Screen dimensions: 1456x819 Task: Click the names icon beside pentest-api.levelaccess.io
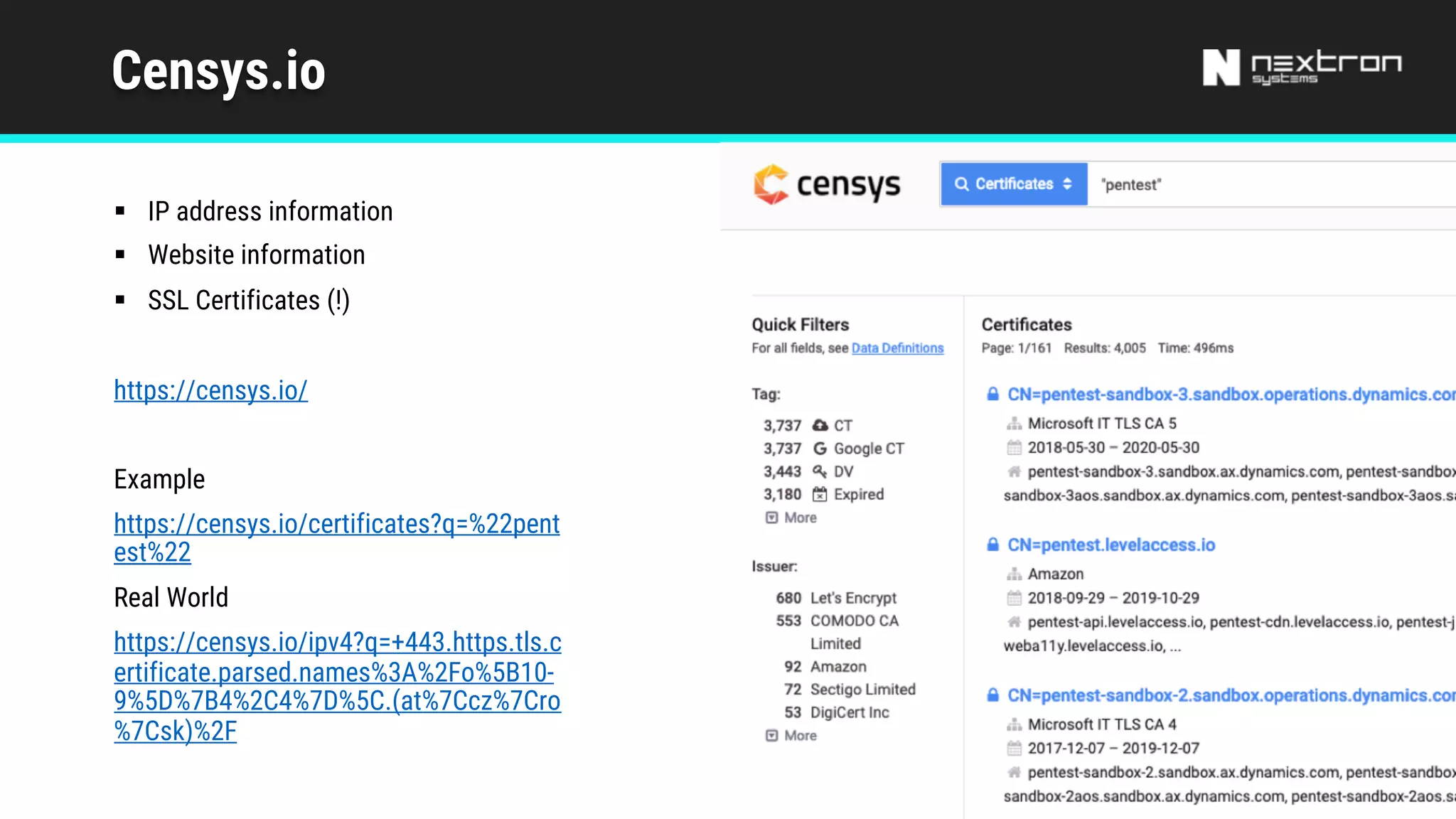[1014, 622]
